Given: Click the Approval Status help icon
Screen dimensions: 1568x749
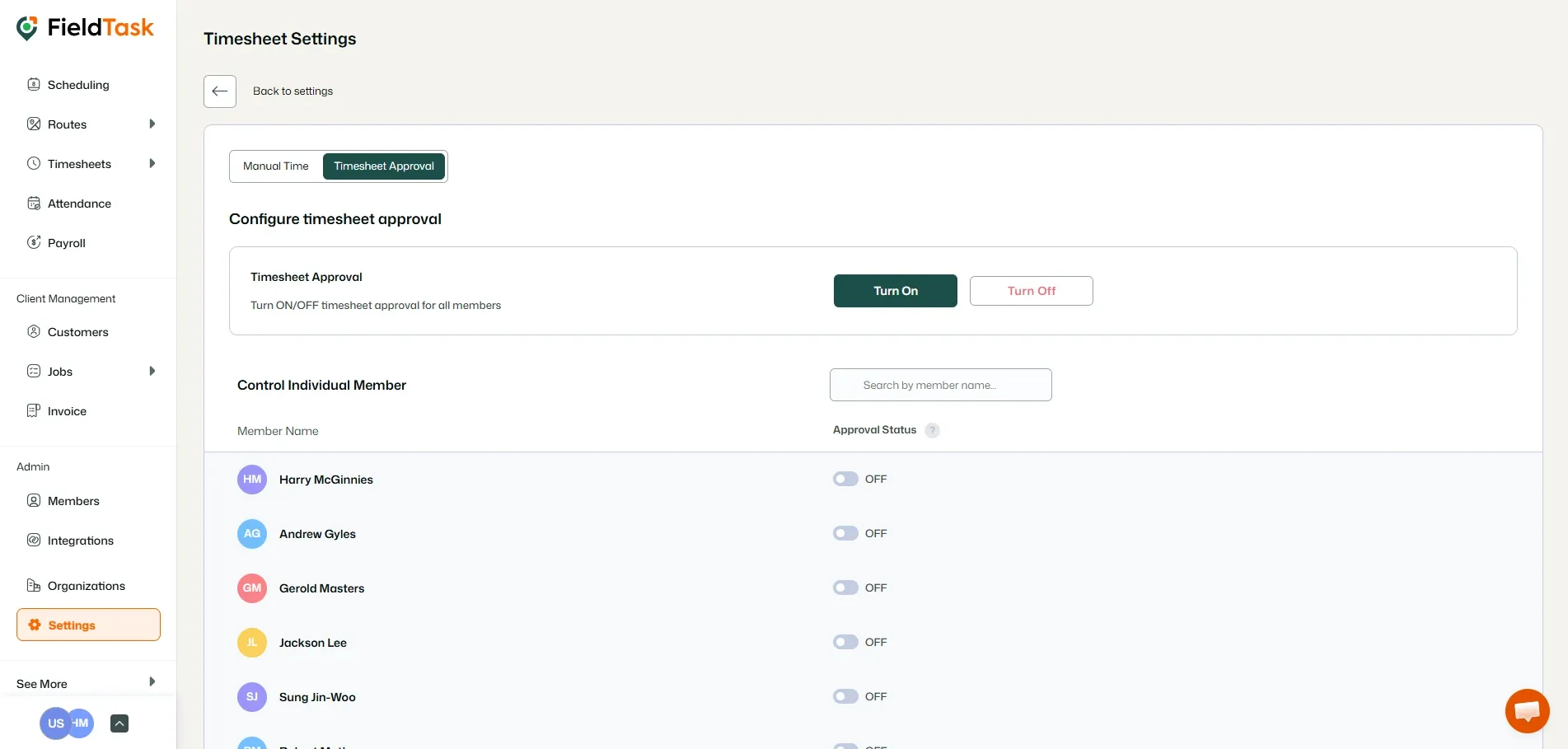Looking at the screenshot, I should (x=932, y=430).
